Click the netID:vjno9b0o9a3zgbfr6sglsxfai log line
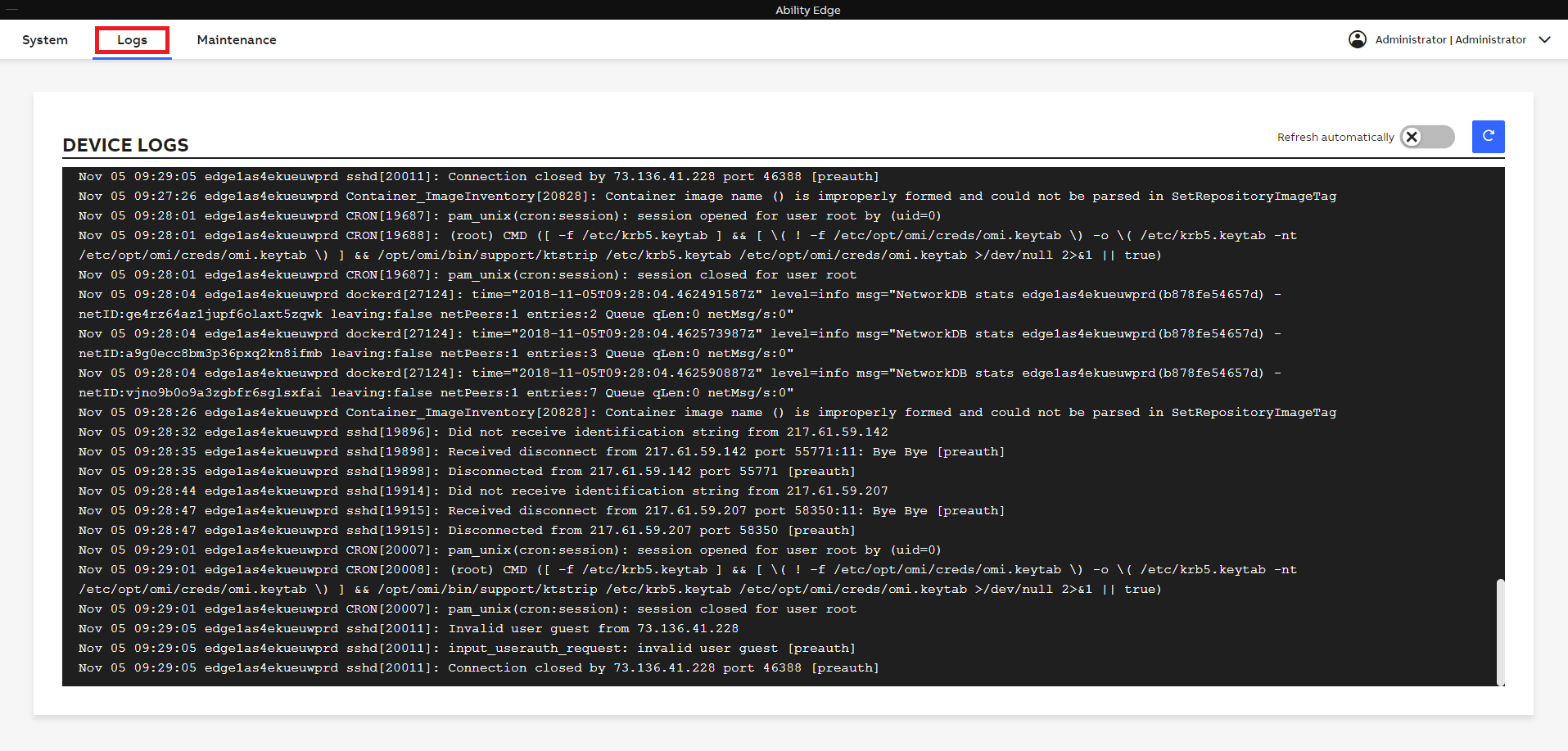Viewport: 1568px width, 751px height. click(680, 382)
